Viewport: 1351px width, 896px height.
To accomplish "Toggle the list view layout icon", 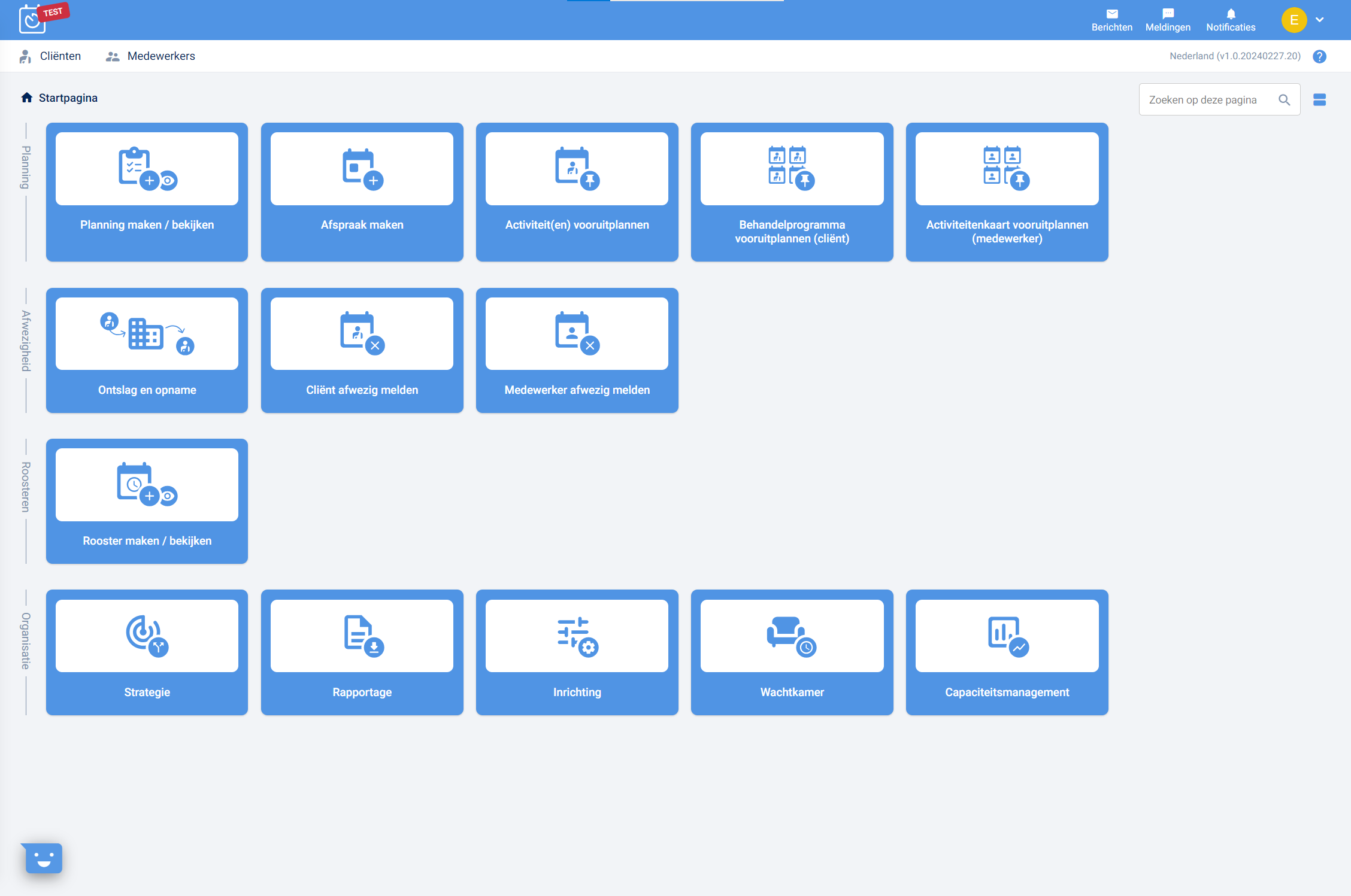I will (x=1319, y=100).
